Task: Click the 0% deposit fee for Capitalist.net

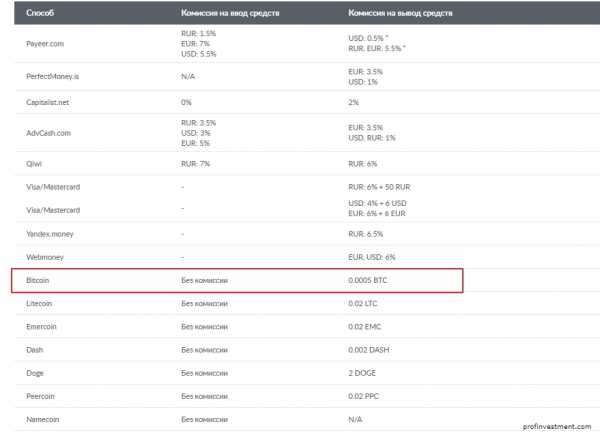Action: [186, 102]
